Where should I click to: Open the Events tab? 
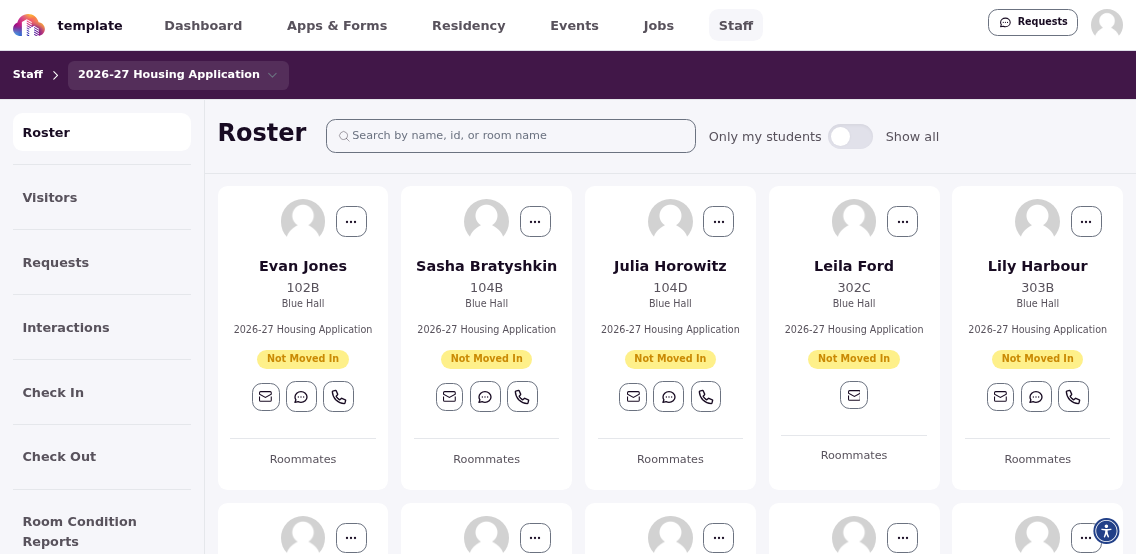click(575, 25)
